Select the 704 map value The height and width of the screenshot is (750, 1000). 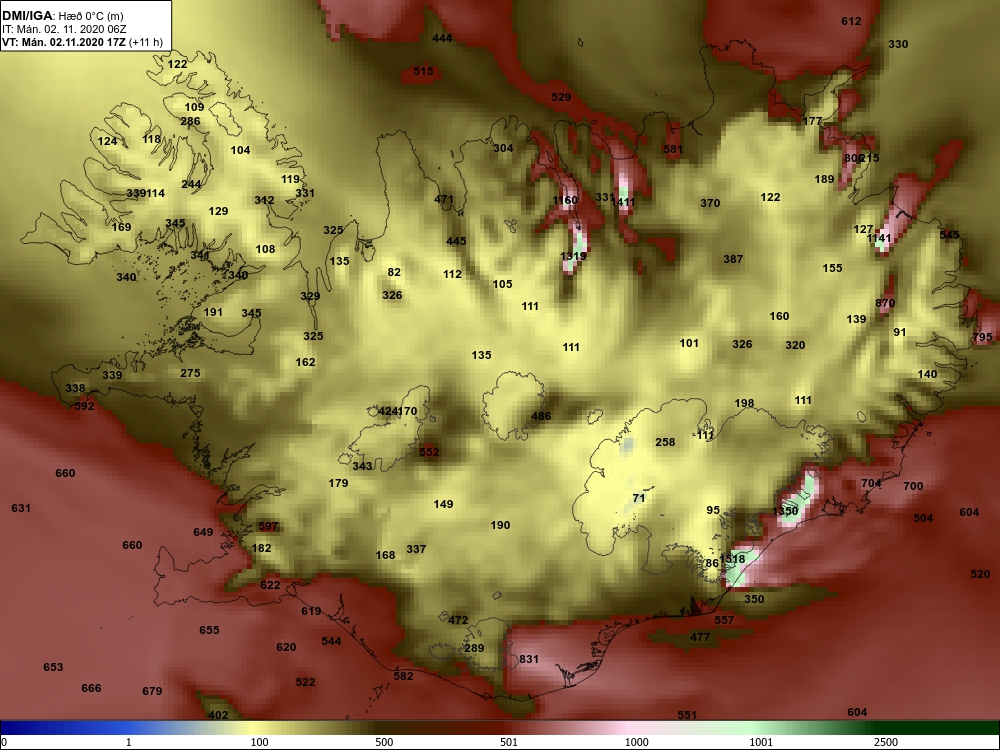[x=871, y=483]
